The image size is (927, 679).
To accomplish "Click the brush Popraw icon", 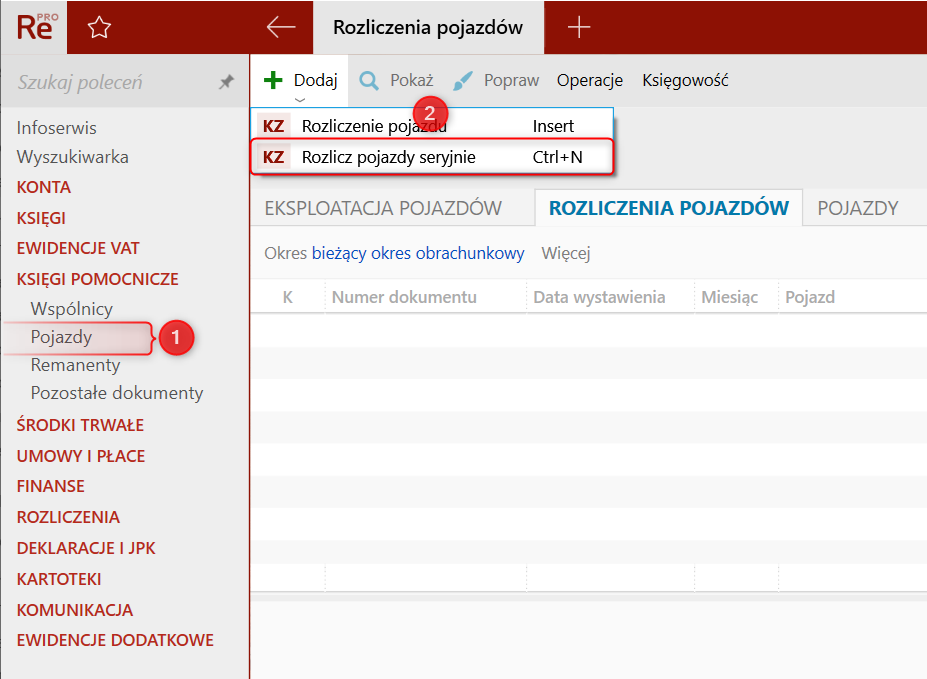I will pyautogui.click(x=463, y=80).
